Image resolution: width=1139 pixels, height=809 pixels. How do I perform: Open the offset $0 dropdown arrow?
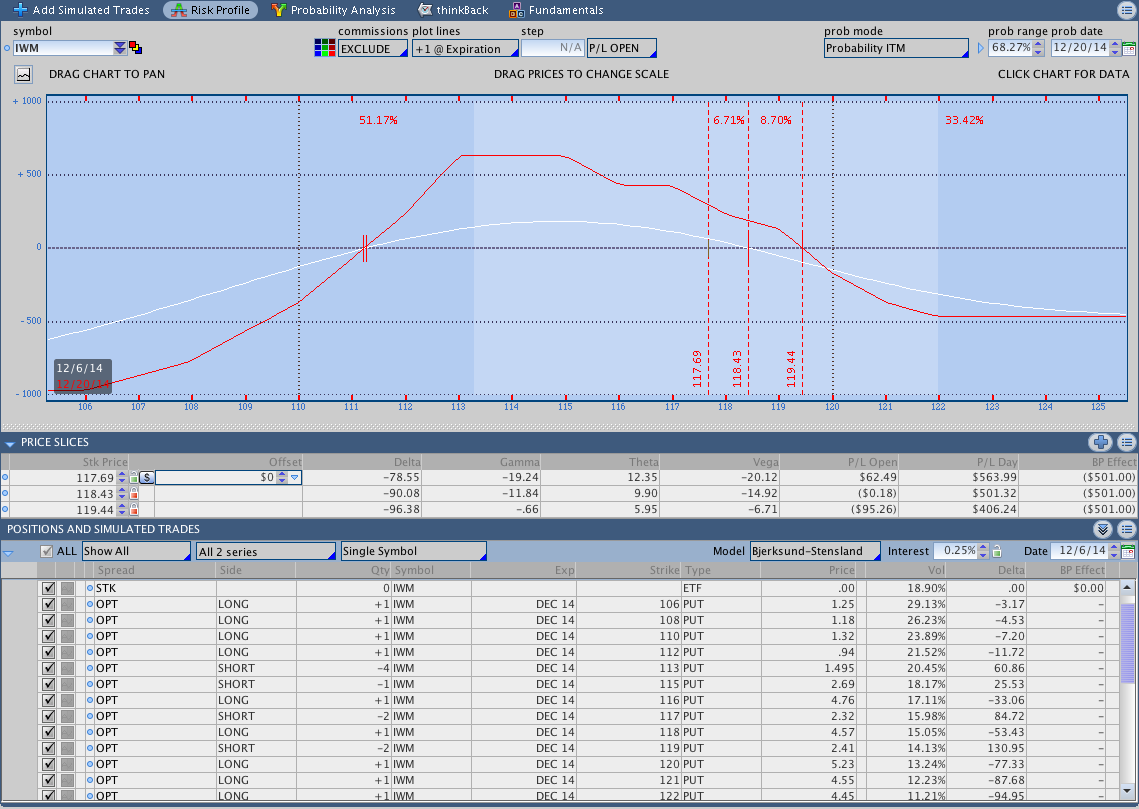click(294, 477)
